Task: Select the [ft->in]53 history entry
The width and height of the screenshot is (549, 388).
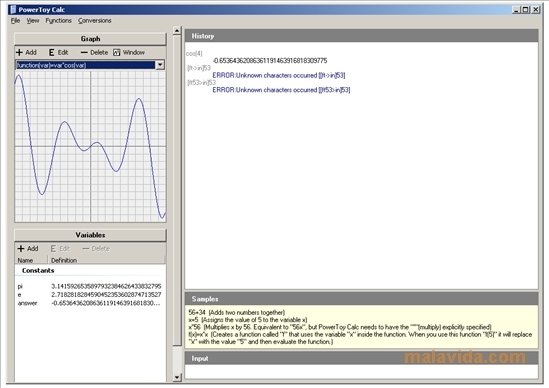Action: pyautogui.click(x=199, y=68)
